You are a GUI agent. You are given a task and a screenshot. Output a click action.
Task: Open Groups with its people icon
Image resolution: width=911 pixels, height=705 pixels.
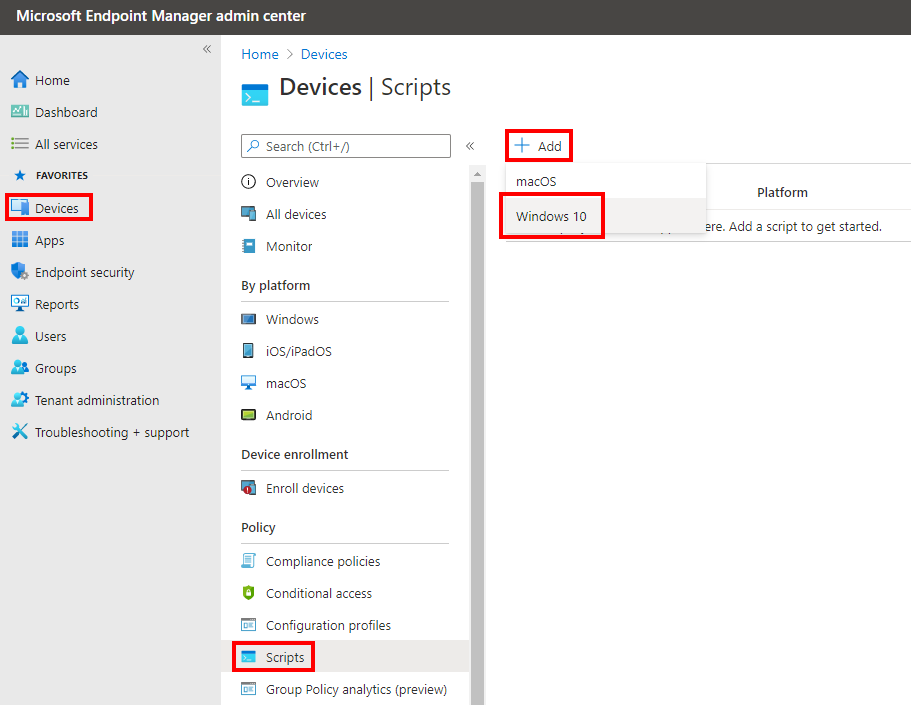pyautogui.click(x=20, y=367)
